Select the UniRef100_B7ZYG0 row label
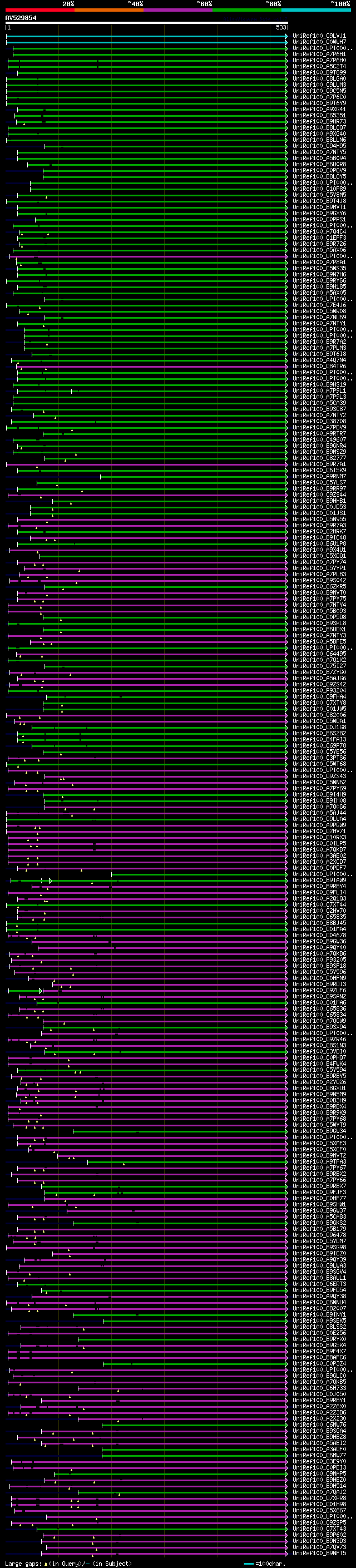Screen dimensions: 356x1568 (x=319, y=672)
